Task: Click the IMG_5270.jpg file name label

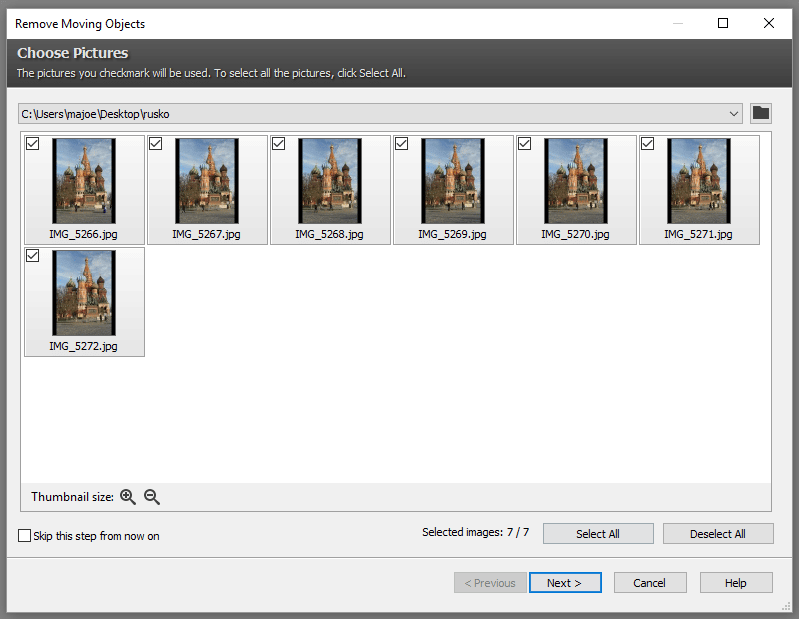Action: click(575, 234)
